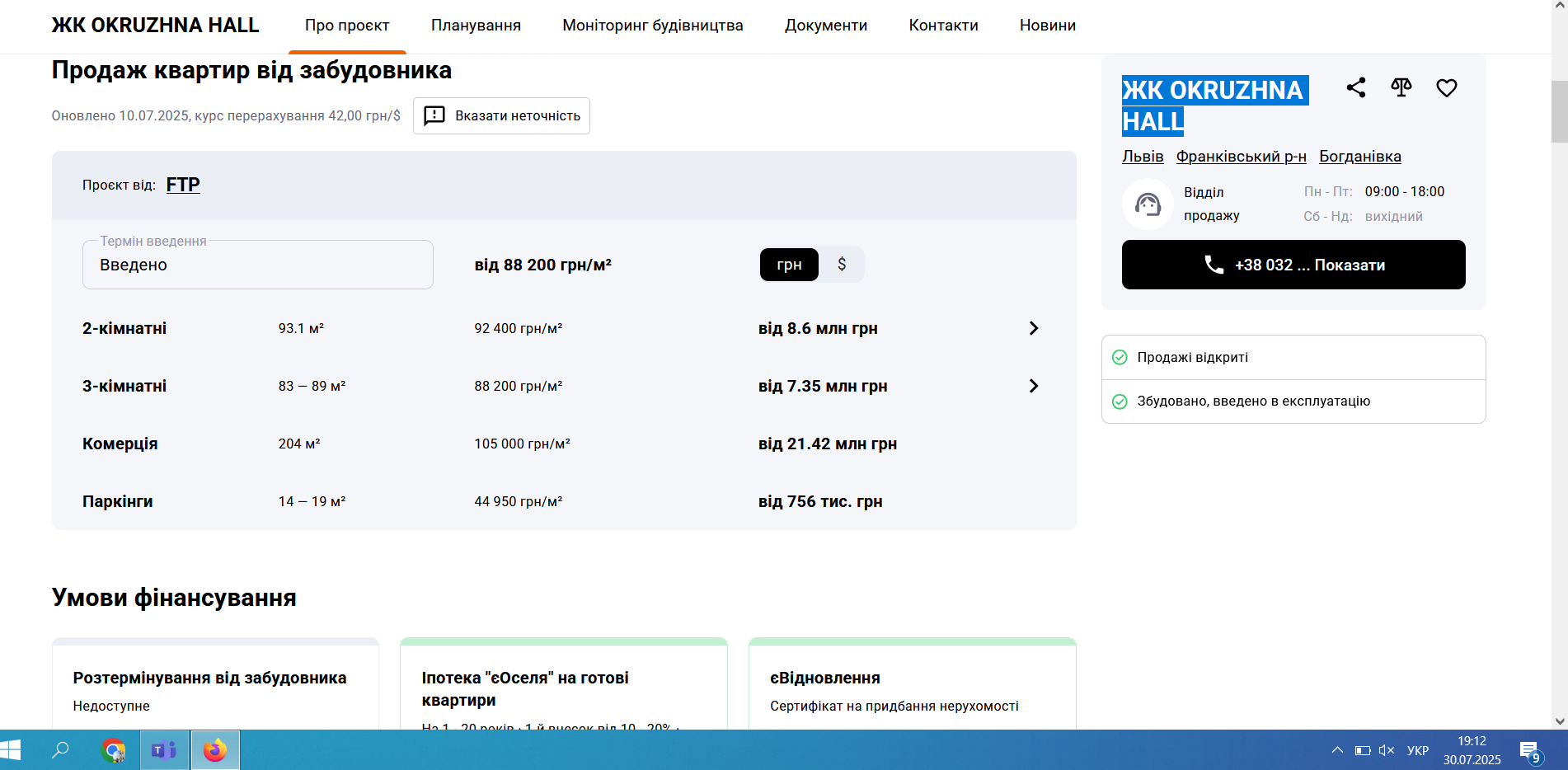Image resolution: width=1568 pixels, height=770 pixels.
Task: Click the share icon
Action: [1356, 87]
